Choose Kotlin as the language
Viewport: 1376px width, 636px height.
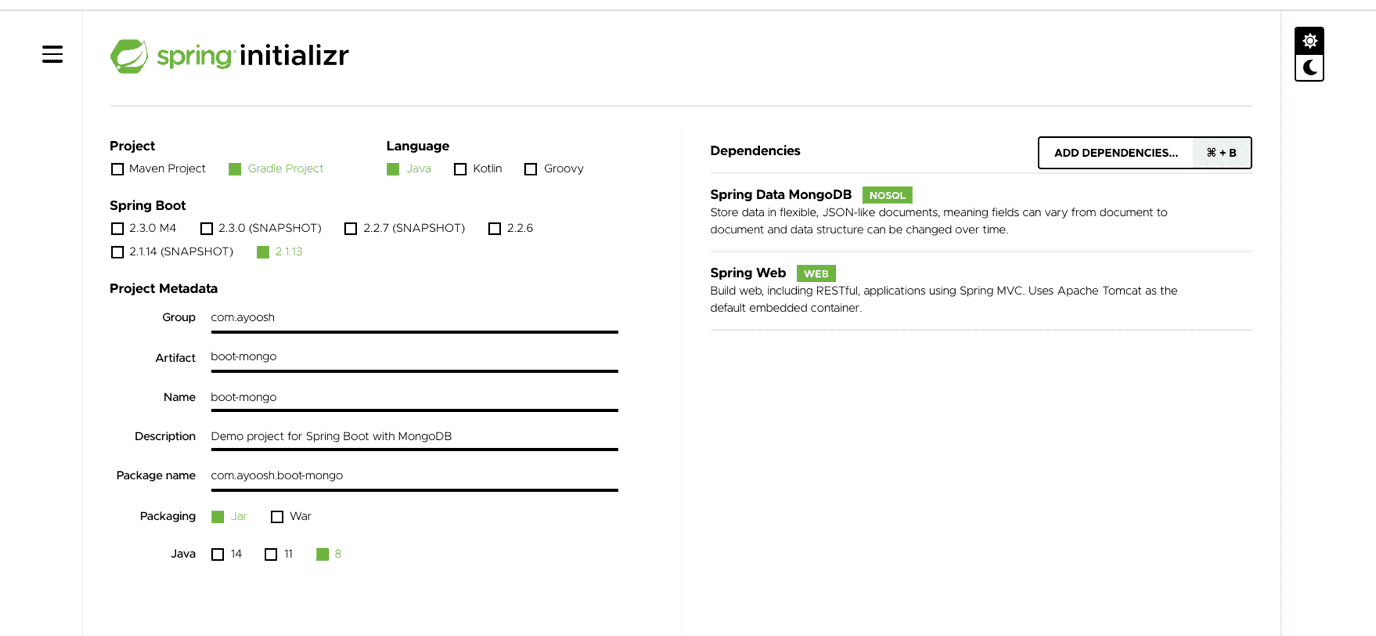(460, 169)
